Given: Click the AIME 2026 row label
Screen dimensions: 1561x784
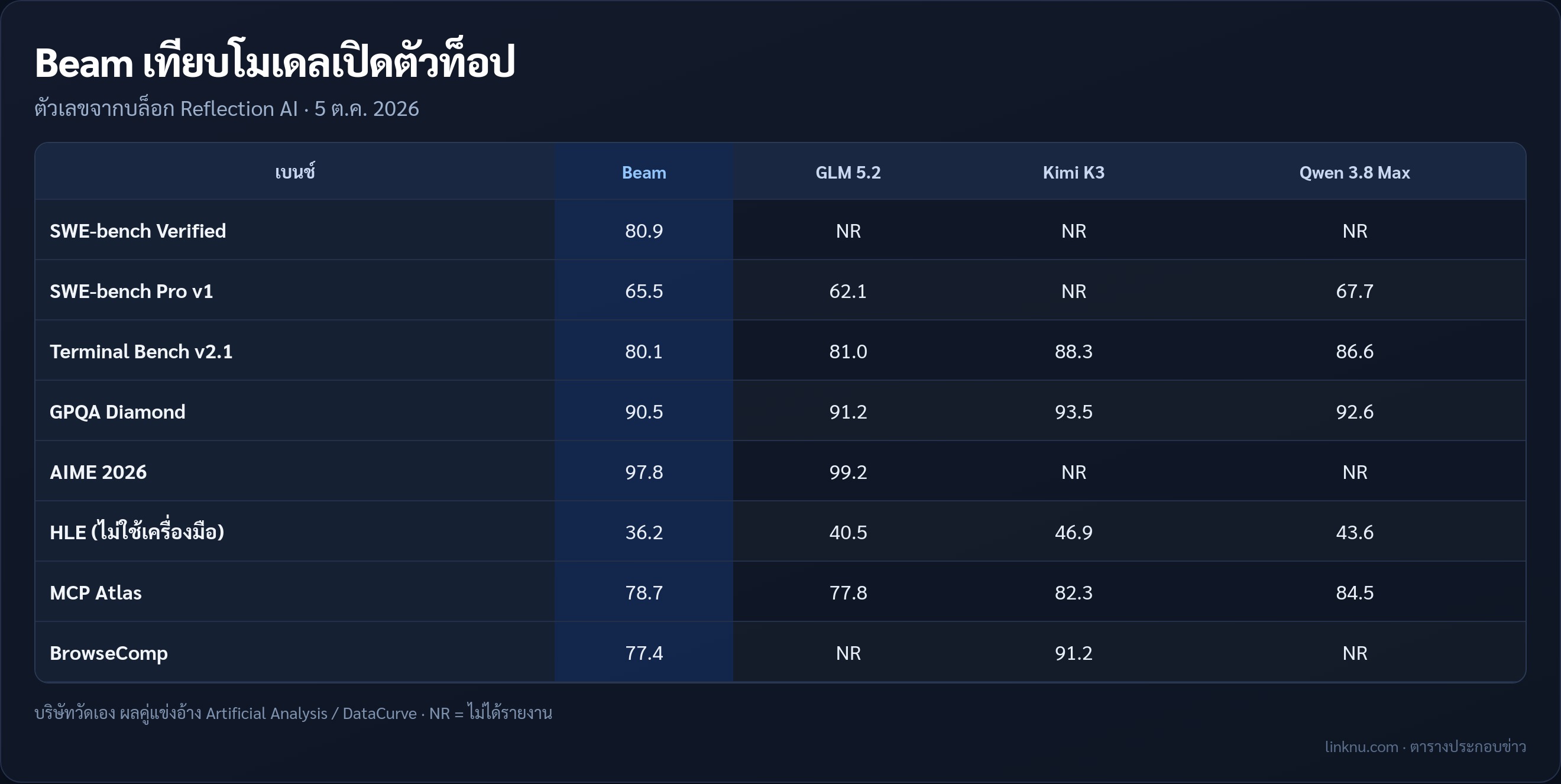Looking at the screenshot, I should click(x=98, y=472).
